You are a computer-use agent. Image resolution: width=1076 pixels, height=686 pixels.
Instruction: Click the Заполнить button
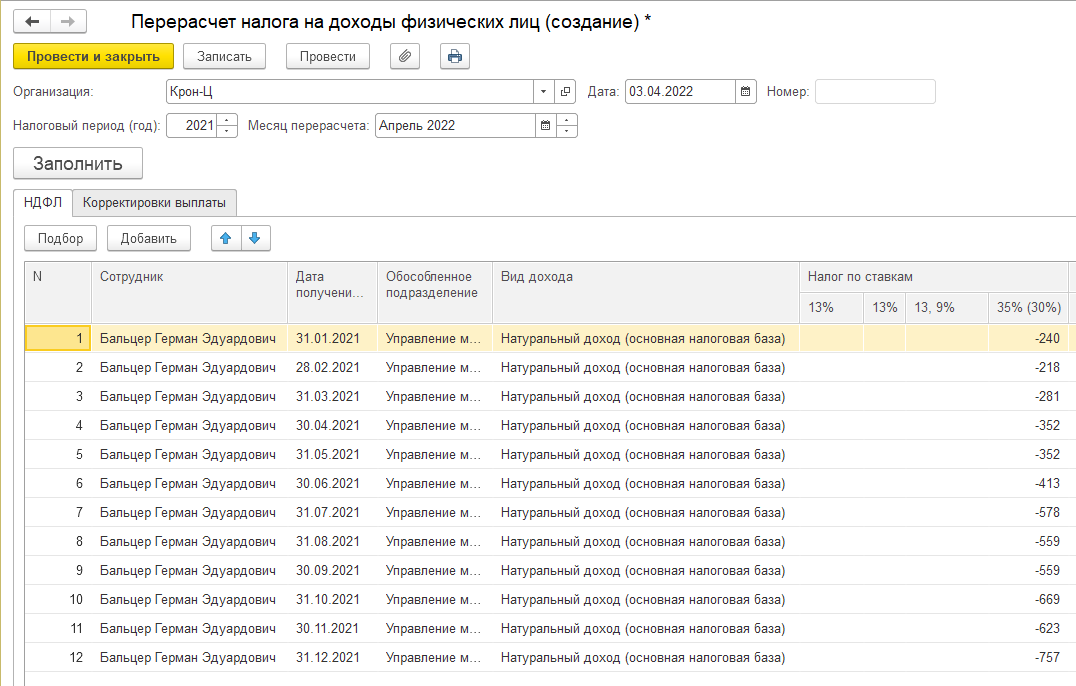[x=78, y=164]
